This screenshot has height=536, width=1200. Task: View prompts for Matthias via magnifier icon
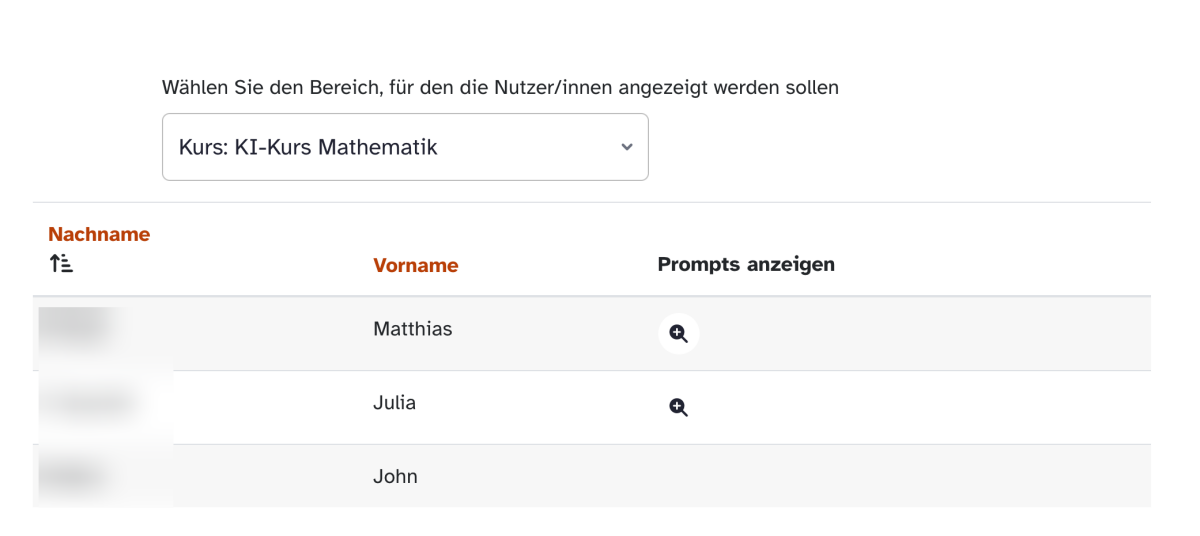(x=678, y=334)
